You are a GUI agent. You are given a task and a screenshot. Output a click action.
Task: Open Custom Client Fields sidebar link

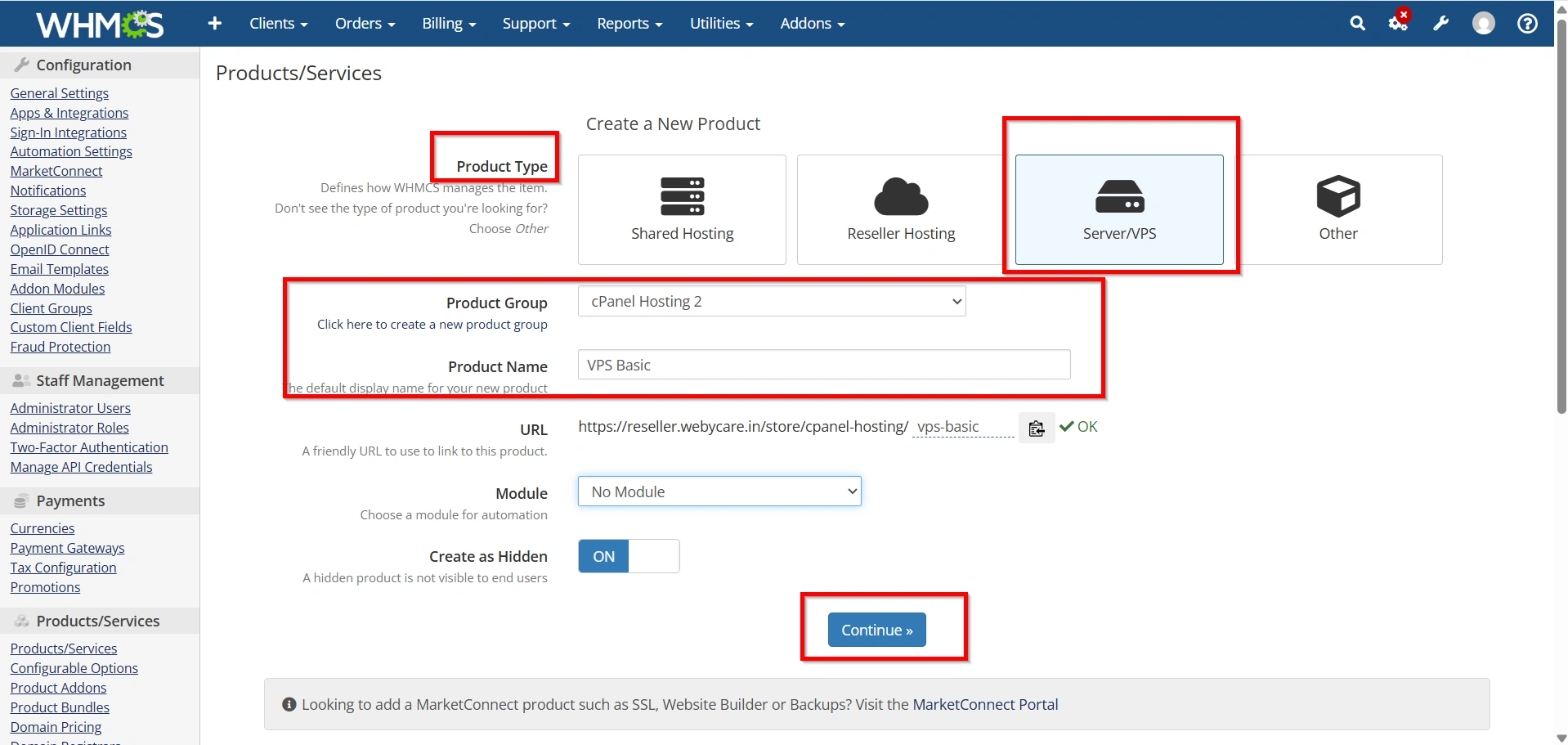[71, 327]
